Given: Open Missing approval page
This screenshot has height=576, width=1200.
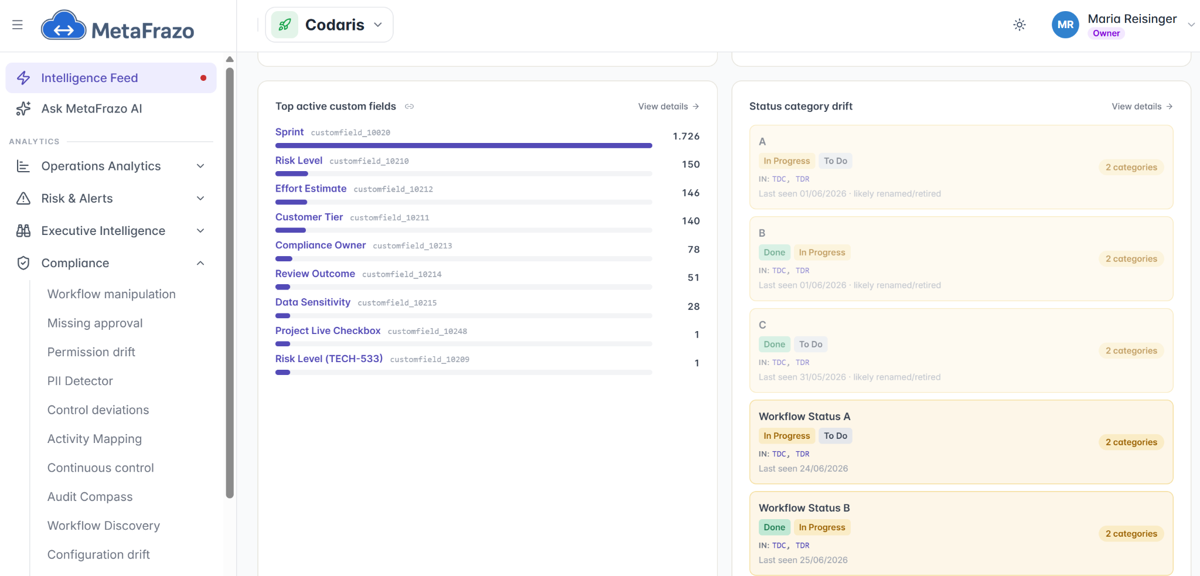Looking at the screenshot, I should (95, 323).
